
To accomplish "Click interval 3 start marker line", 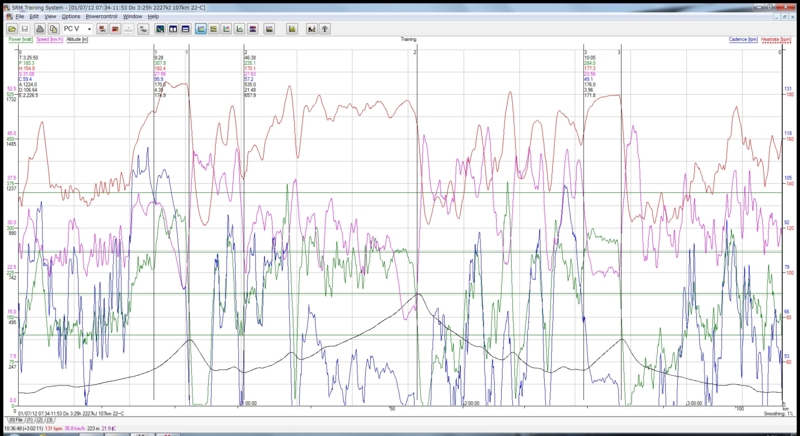I will 584,224.
